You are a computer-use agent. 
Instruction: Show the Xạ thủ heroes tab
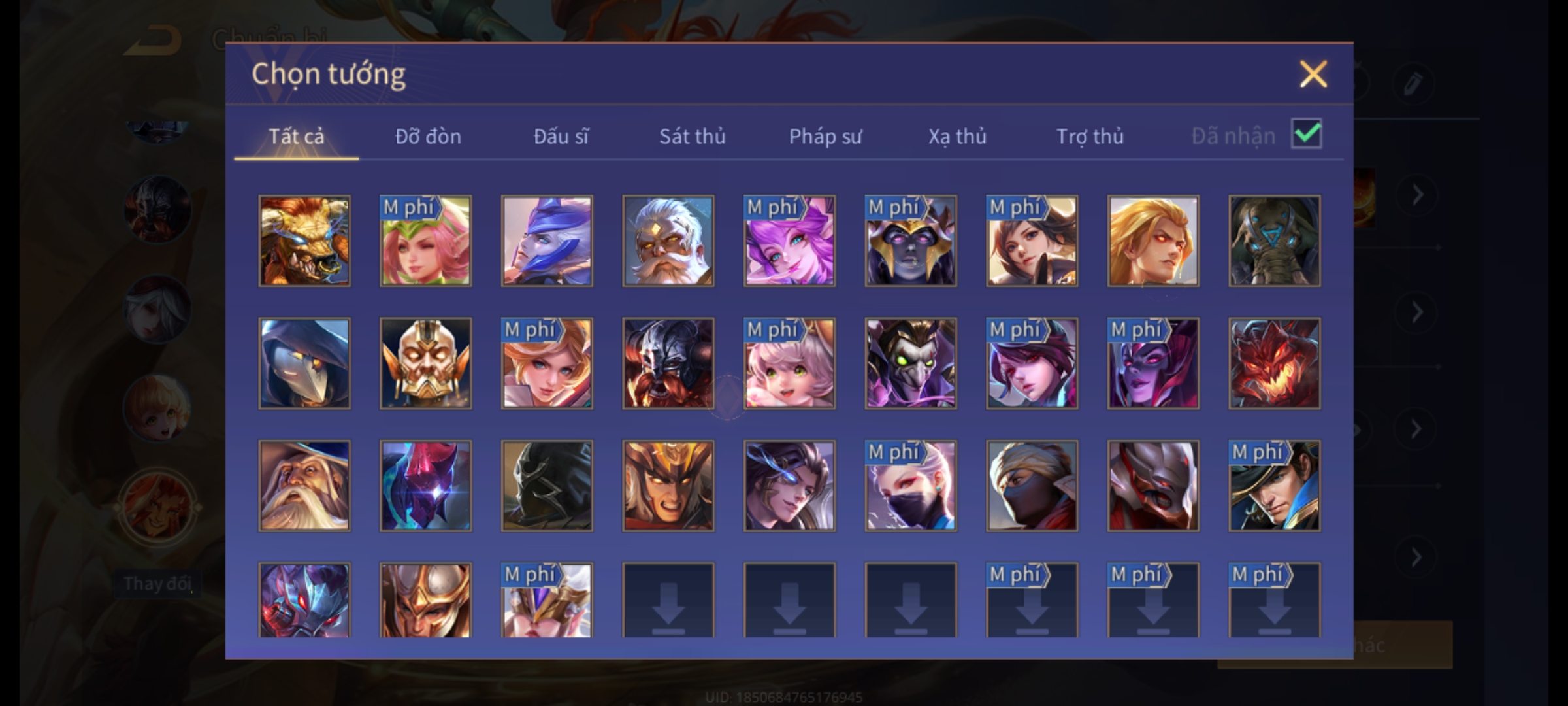point(957,136)
